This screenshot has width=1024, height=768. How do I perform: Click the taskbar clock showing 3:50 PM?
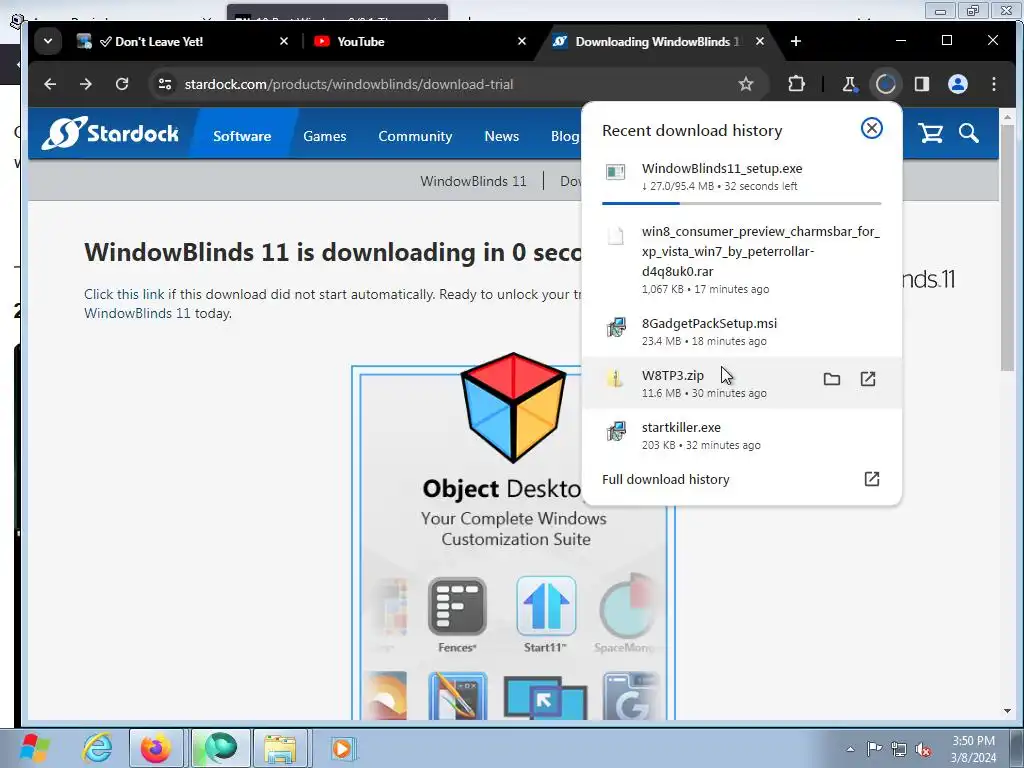973,749
